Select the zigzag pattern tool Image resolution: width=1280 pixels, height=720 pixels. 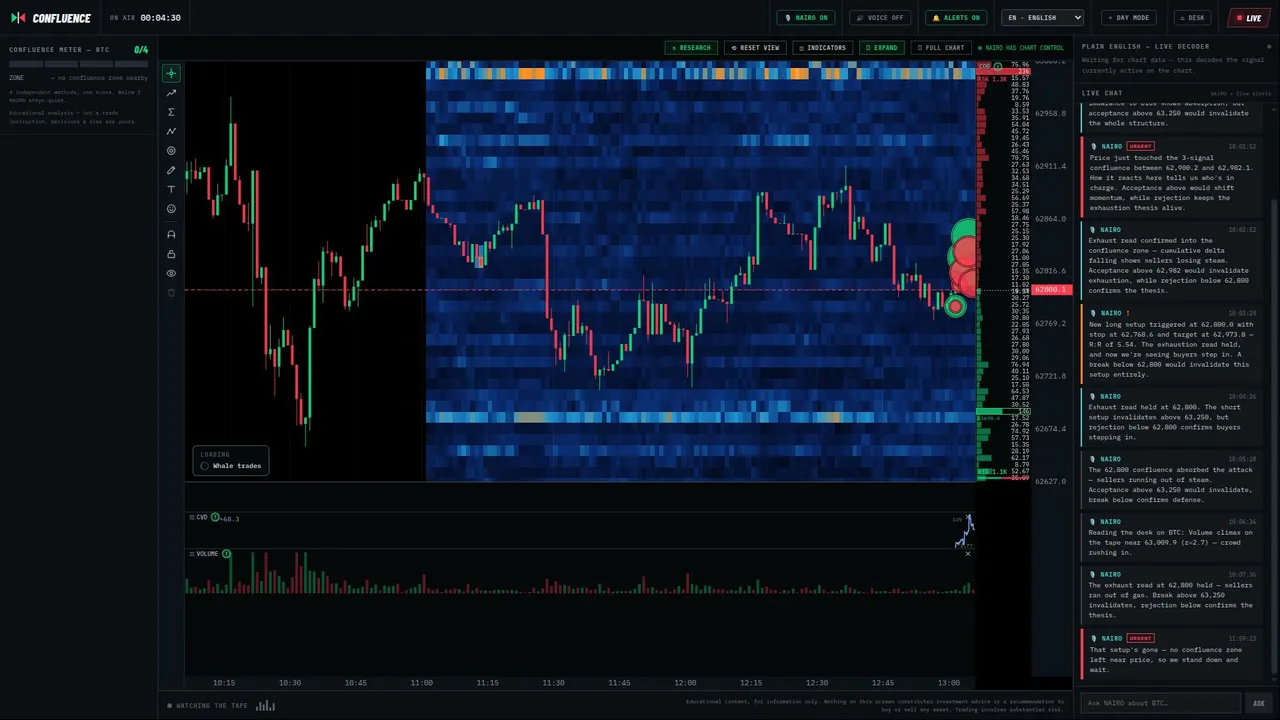click(171, 131)
